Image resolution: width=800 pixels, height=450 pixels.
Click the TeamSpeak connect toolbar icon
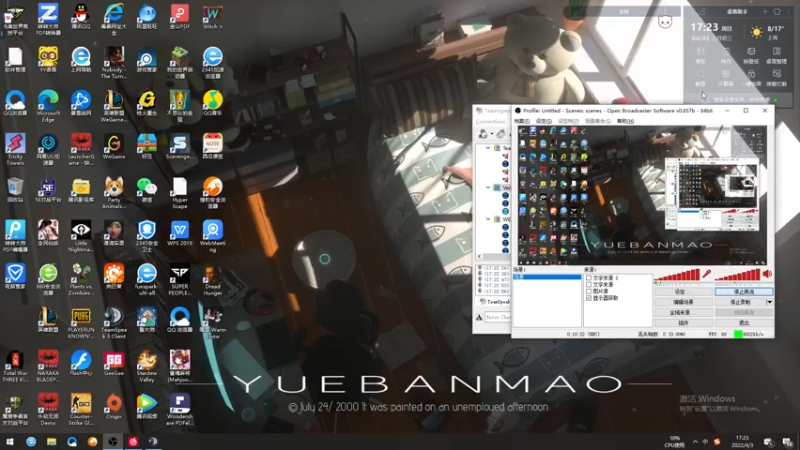tap(482, 134)
